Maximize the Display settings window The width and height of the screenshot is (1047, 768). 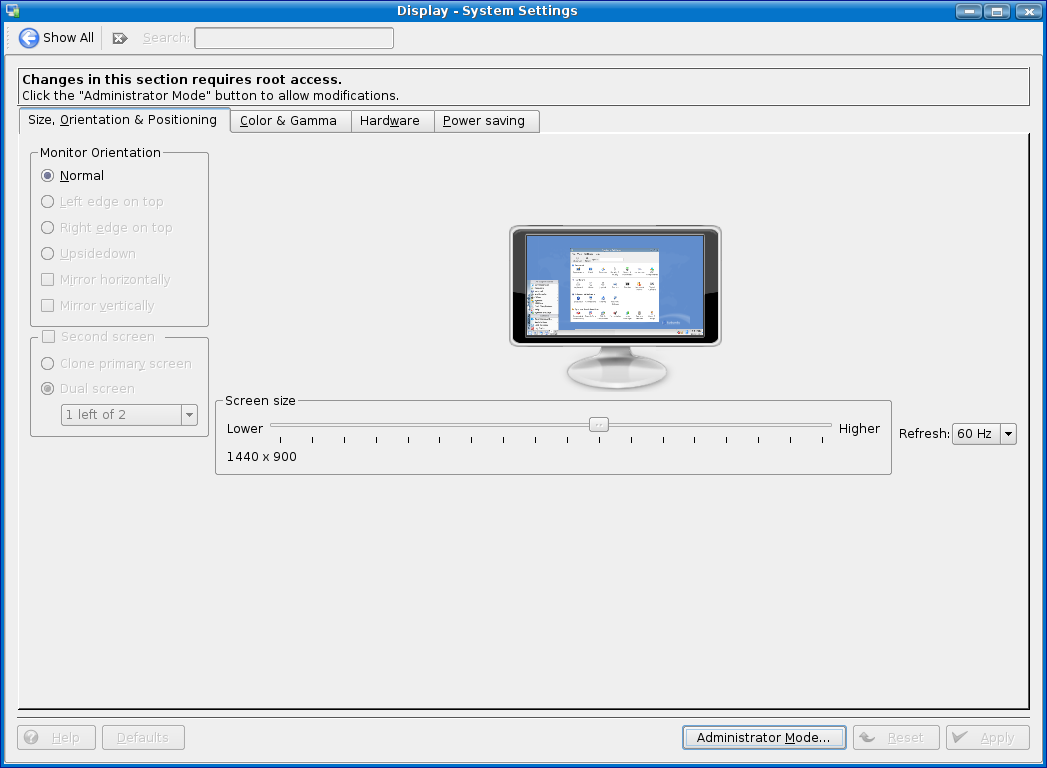point(996,11)
